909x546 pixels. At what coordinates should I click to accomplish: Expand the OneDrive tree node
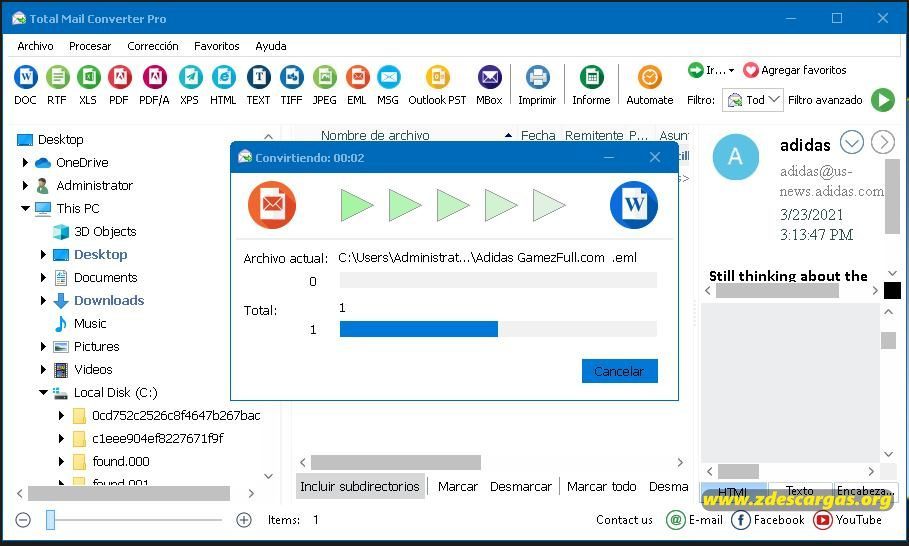tap(25, 162)
